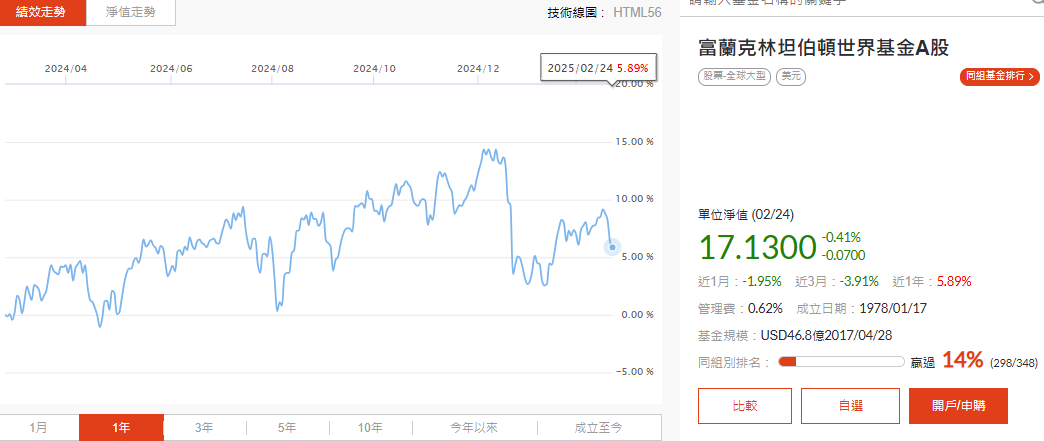Click the 14% peer ranking percentage
1044x441 pixels.
963,360
